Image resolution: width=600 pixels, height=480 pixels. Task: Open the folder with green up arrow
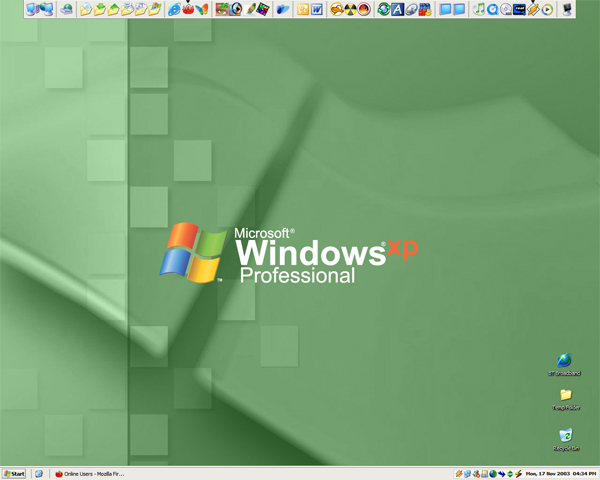pos(113,9)
